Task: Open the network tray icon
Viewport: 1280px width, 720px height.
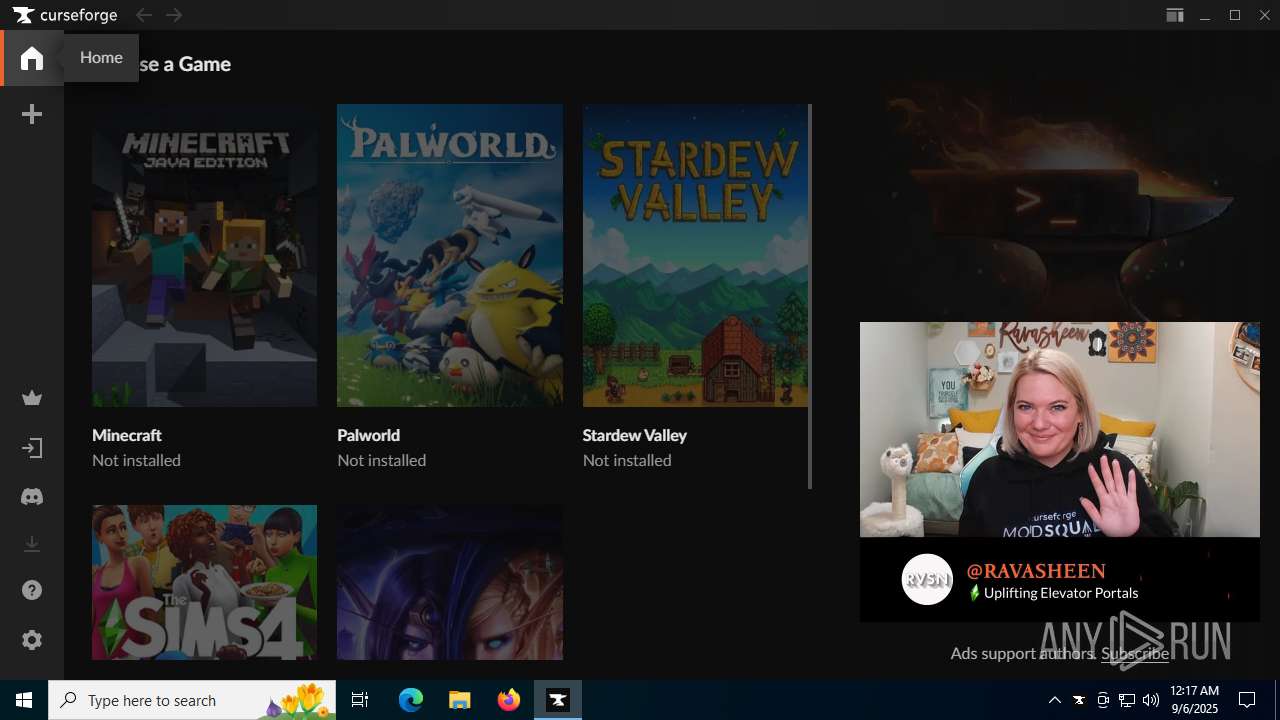Action: 1127,700
